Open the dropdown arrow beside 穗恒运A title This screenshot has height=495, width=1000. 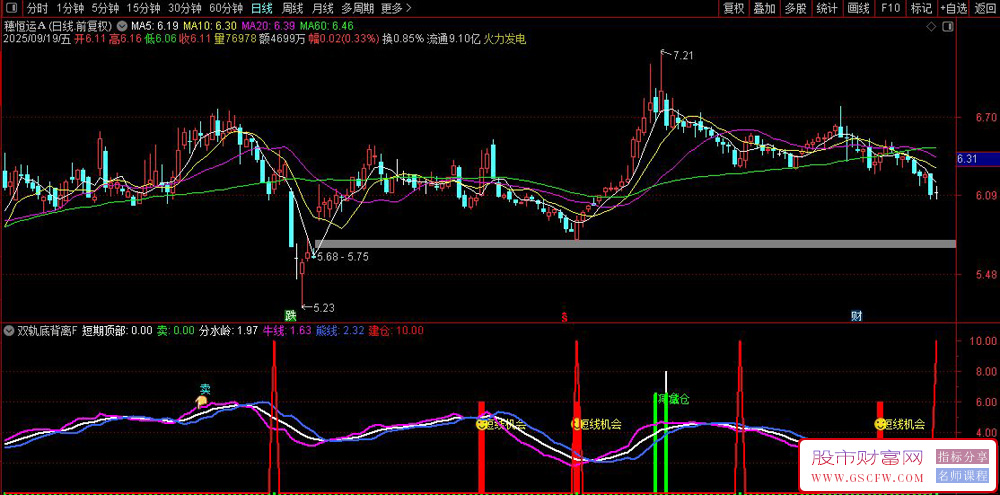coord(122,26)
